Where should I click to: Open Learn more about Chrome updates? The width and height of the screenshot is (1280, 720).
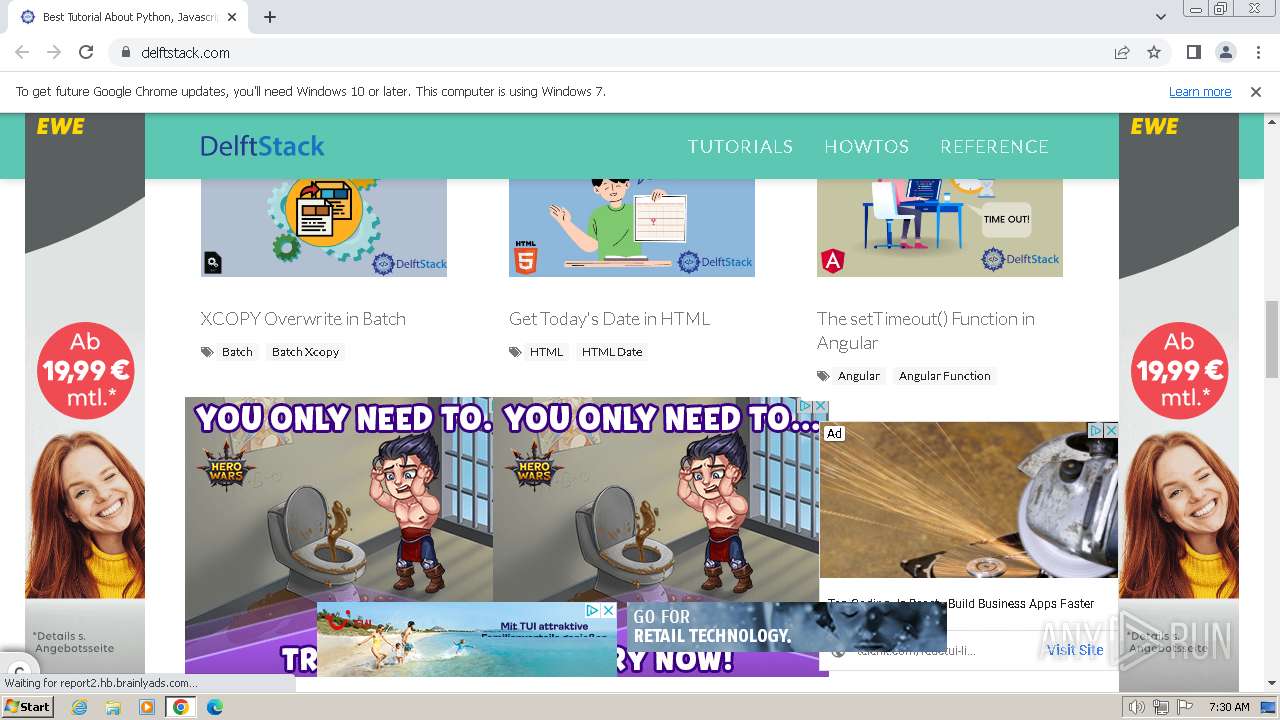click(1200, 91)
